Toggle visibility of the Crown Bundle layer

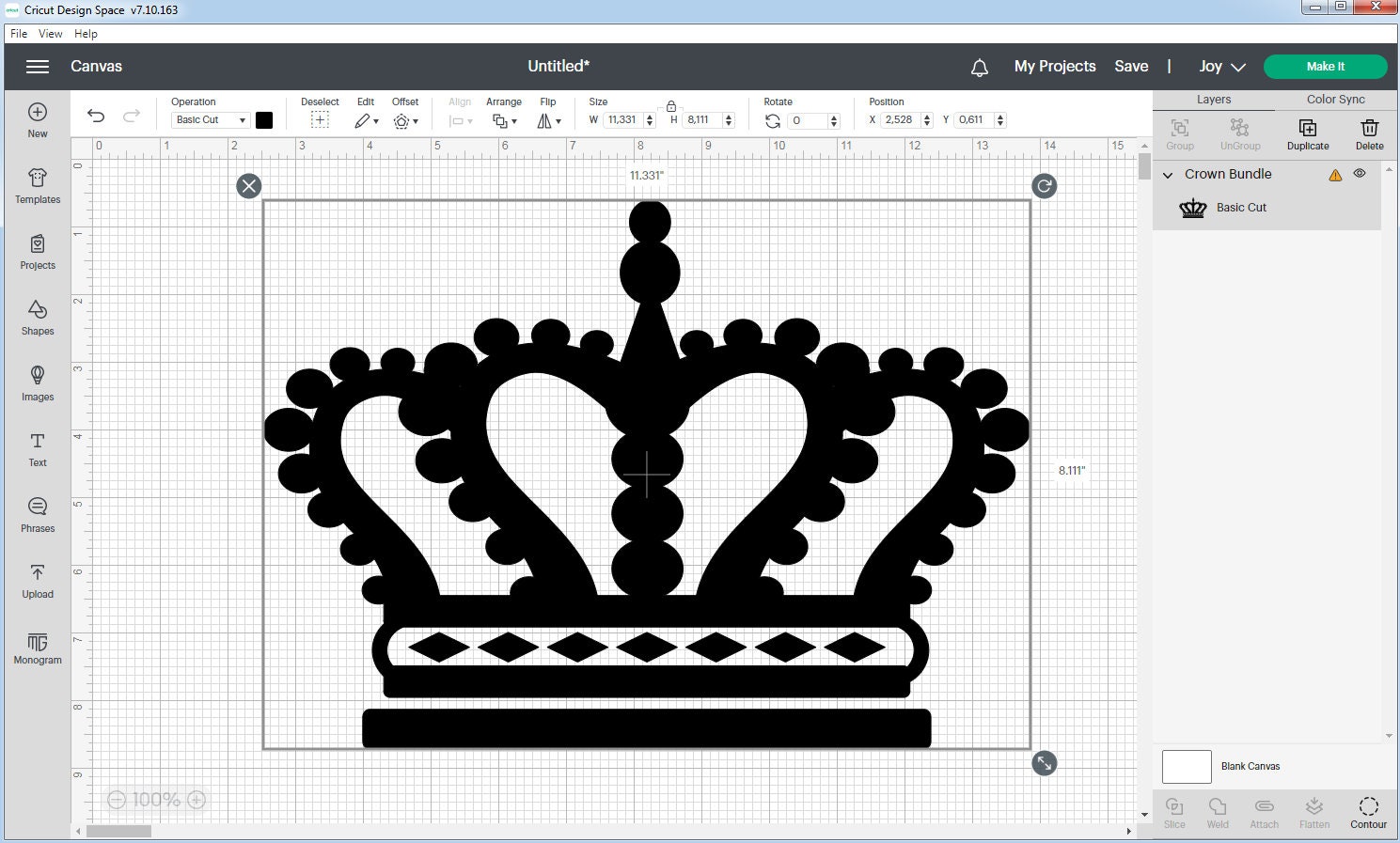pos(1360,174)
